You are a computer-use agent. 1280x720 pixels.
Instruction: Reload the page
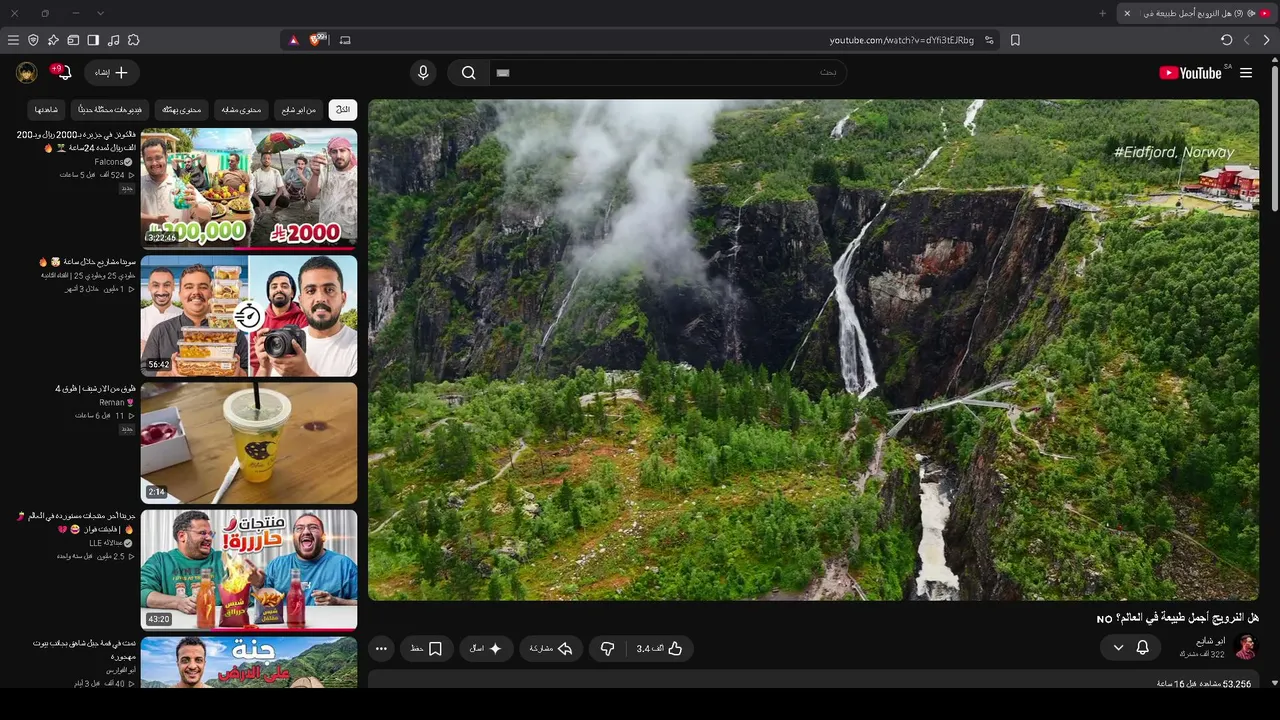click(1226, 40)
